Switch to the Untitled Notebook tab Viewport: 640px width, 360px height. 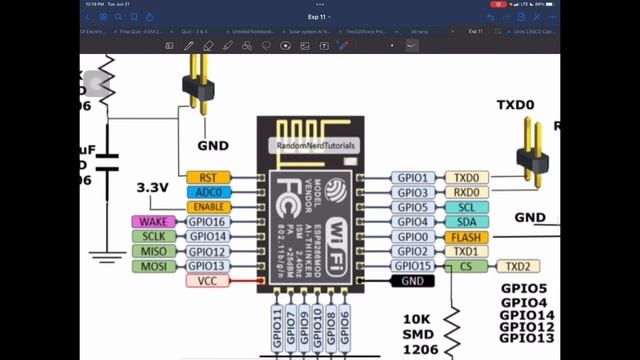coord(253,31)
